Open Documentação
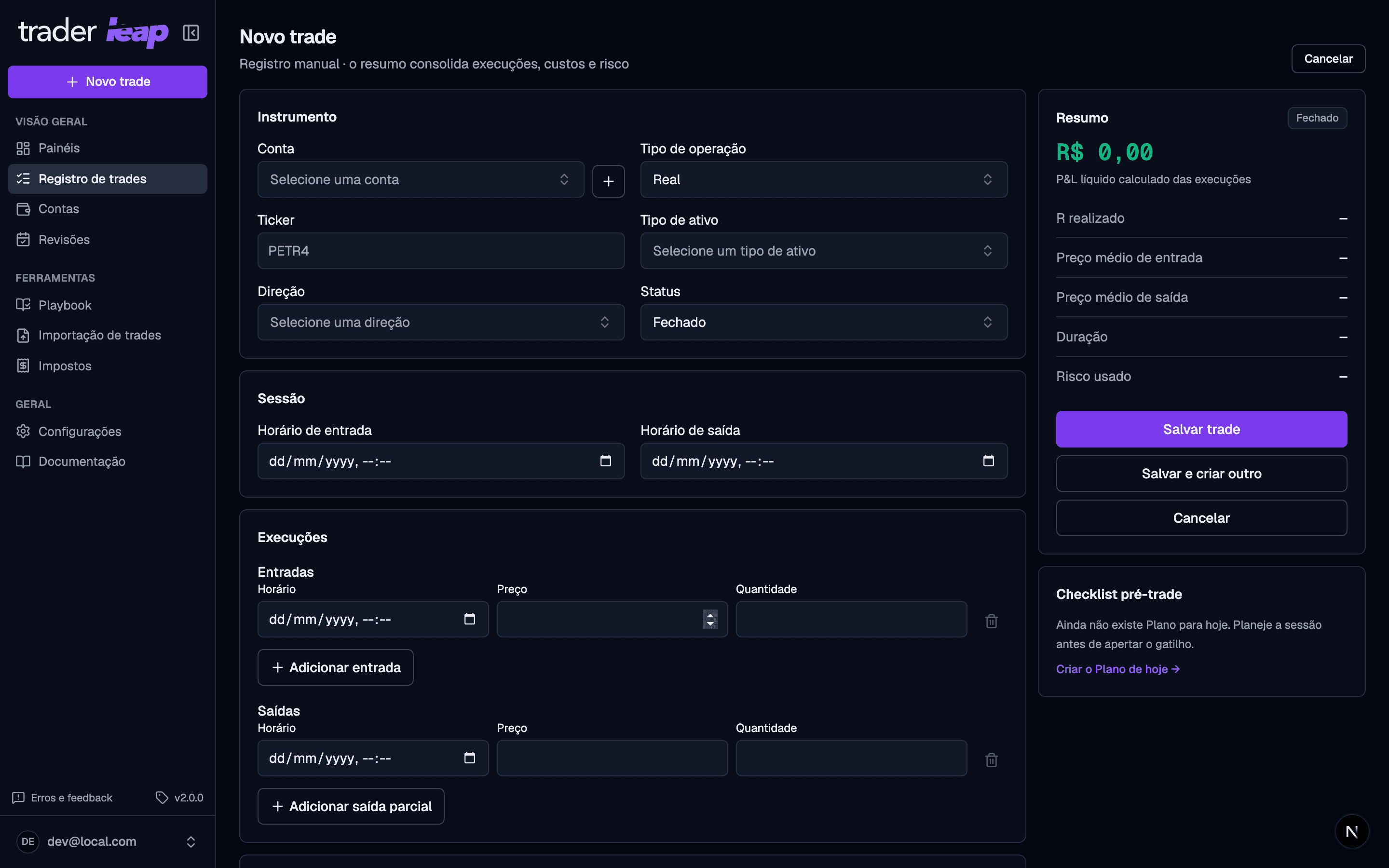1389x868 pixels. [108, 461]
